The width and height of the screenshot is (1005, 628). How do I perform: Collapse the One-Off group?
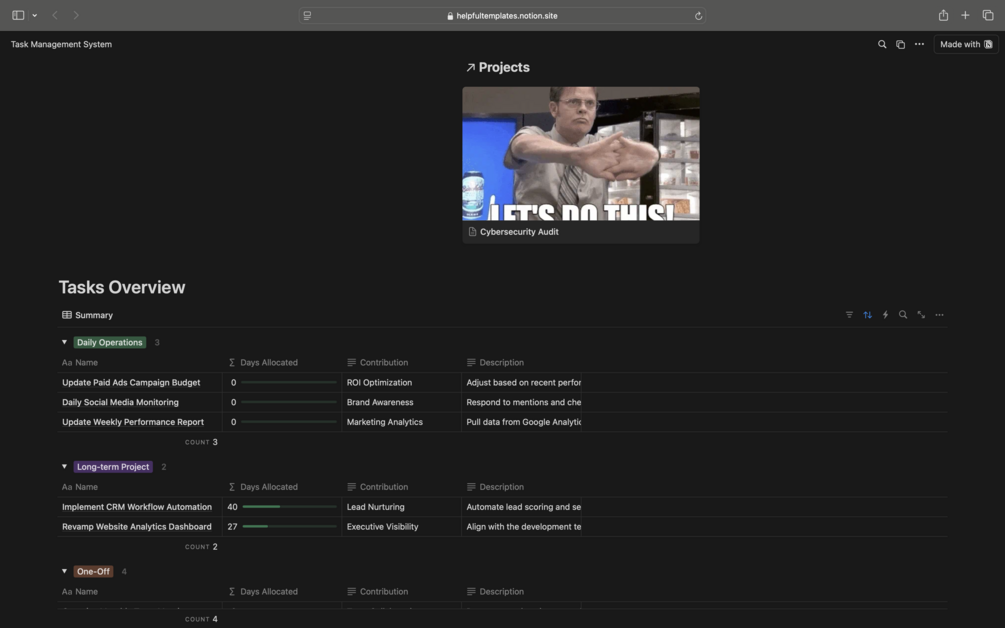tap(64, 571)
